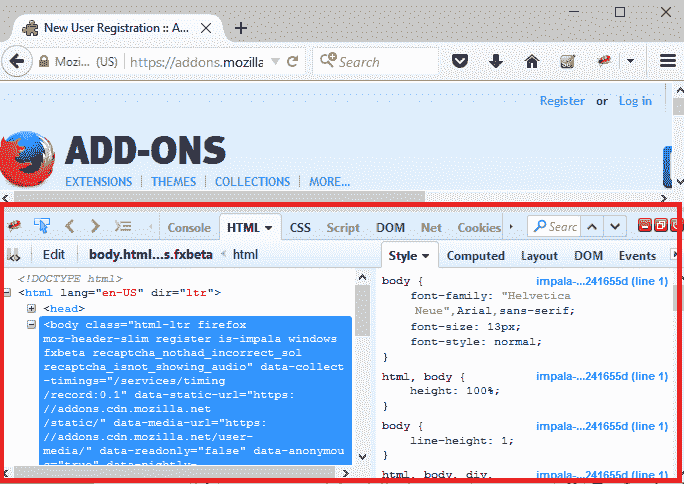Switch to the CSS tab
The height and width of the screenshot is (484, 684).
300,228
